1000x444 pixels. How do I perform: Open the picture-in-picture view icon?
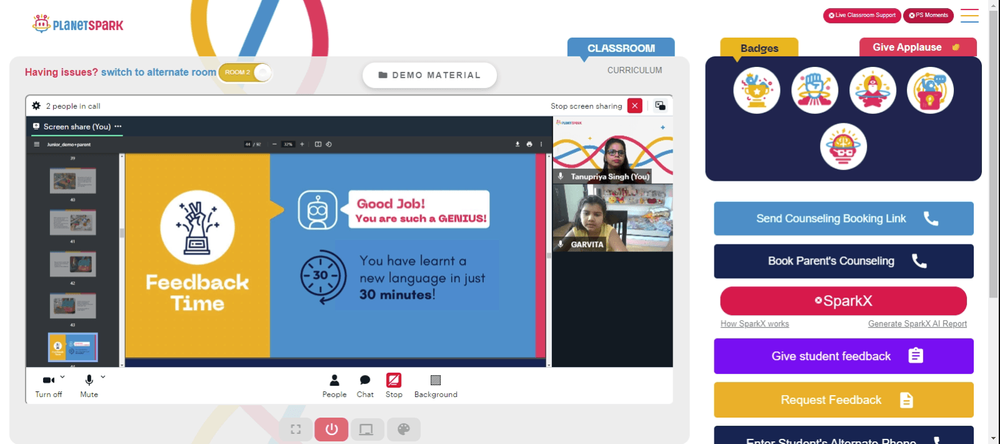(660, 106)
